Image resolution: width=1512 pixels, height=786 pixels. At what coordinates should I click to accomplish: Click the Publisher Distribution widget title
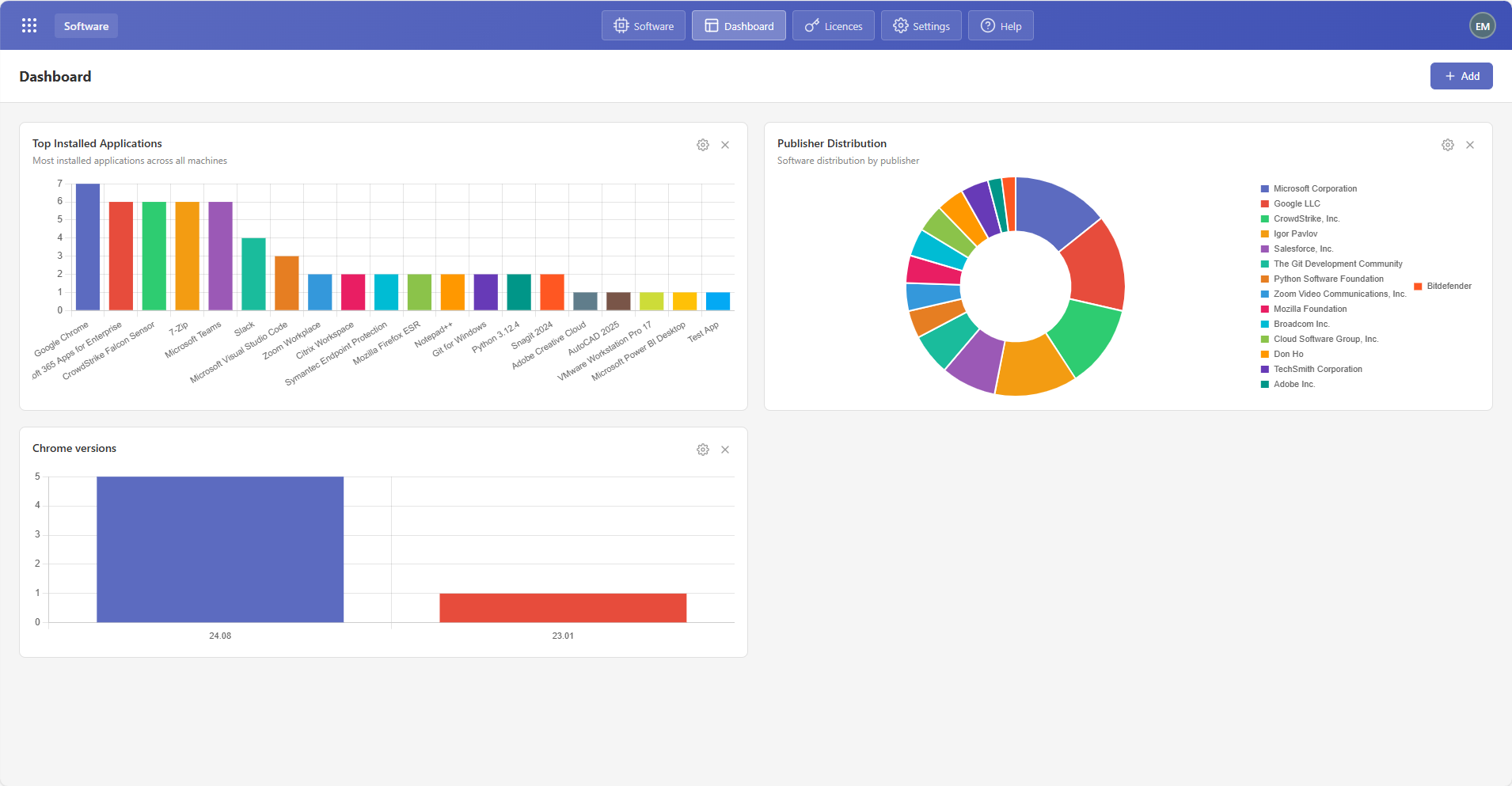pos(832,144)
